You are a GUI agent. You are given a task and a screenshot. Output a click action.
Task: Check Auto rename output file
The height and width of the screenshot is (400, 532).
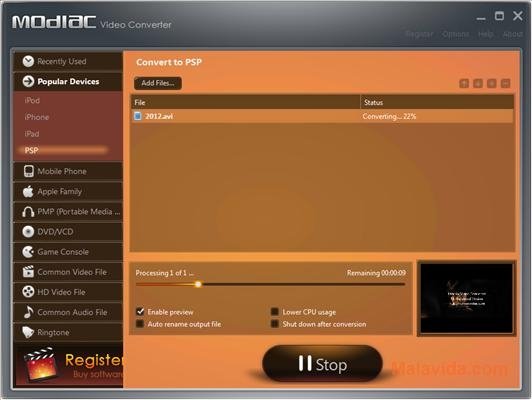pos(140,324)
